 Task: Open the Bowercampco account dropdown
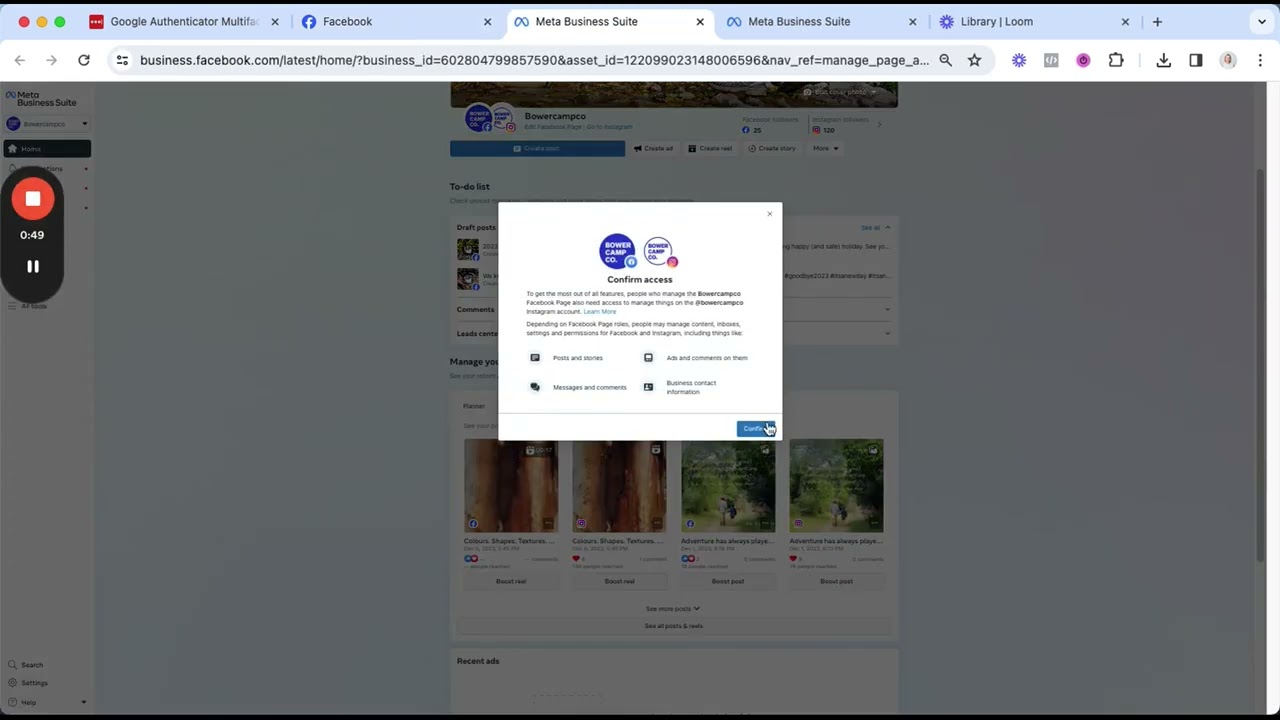pos(47,124)
